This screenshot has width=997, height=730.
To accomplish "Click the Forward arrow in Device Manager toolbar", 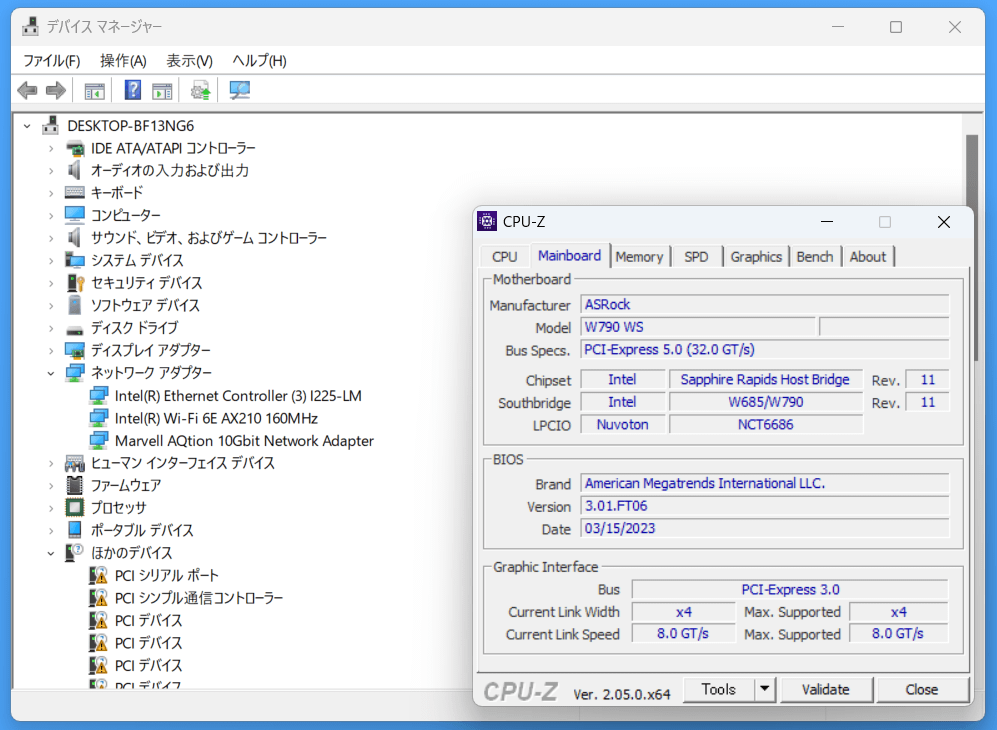I will 56,91.
